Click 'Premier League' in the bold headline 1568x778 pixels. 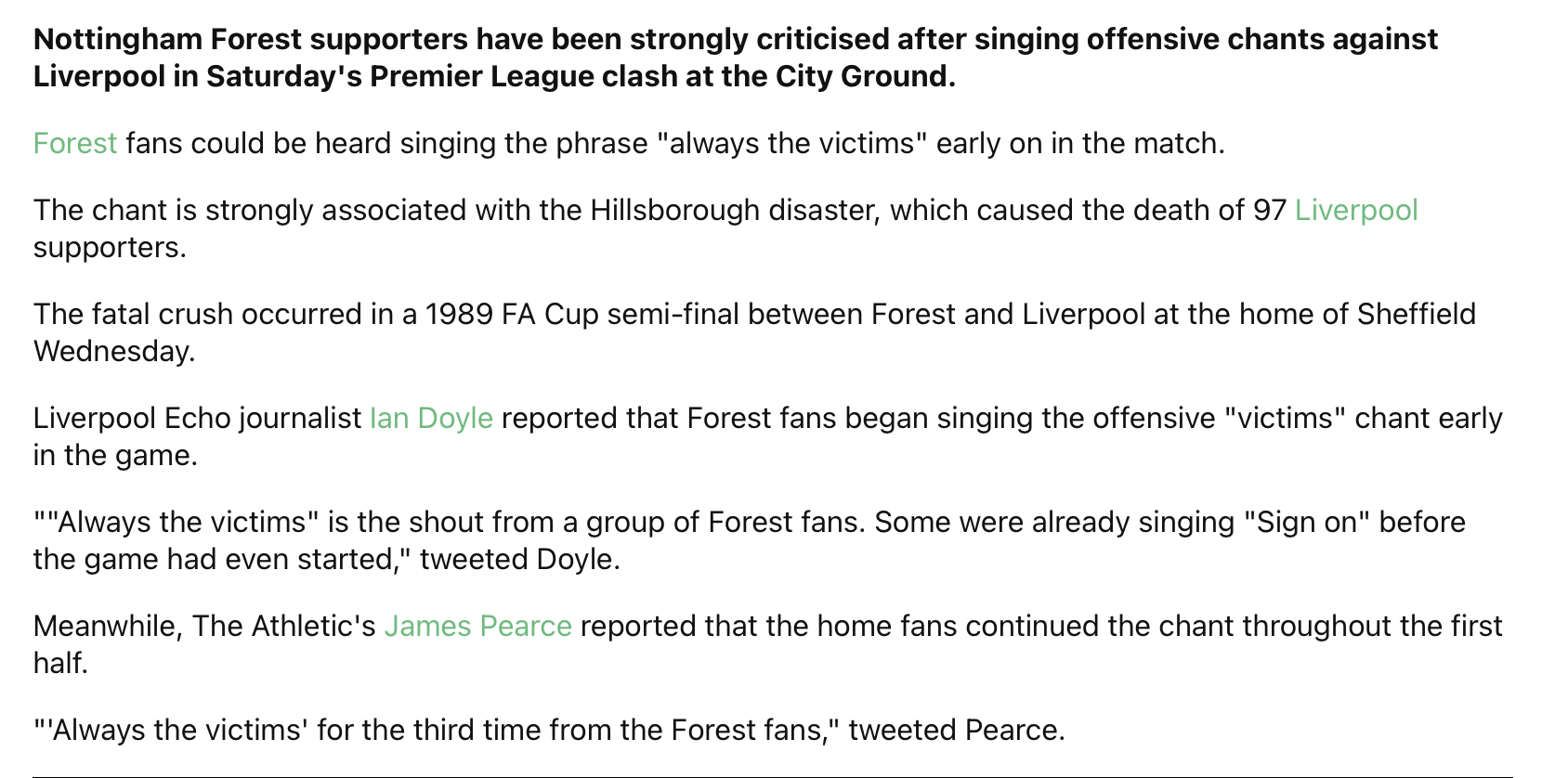483,76
